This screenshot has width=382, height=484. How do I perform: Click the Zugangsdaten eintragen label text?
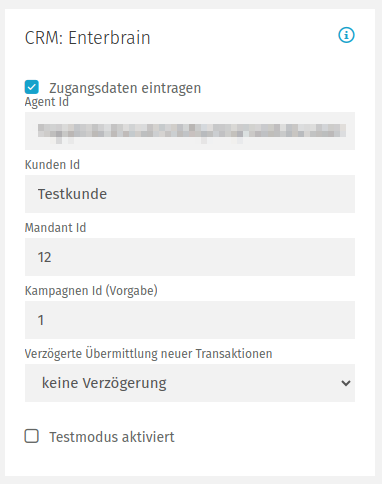125,88
